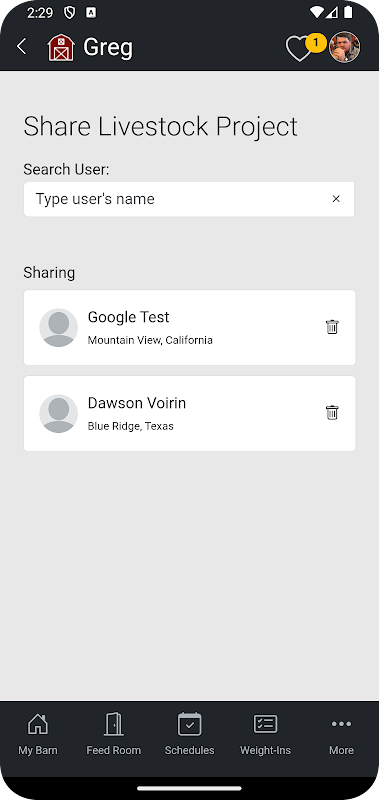The height and width of the screenshot is (800, 379).
Task: Go to the Schedules tab
Action: 189,735
